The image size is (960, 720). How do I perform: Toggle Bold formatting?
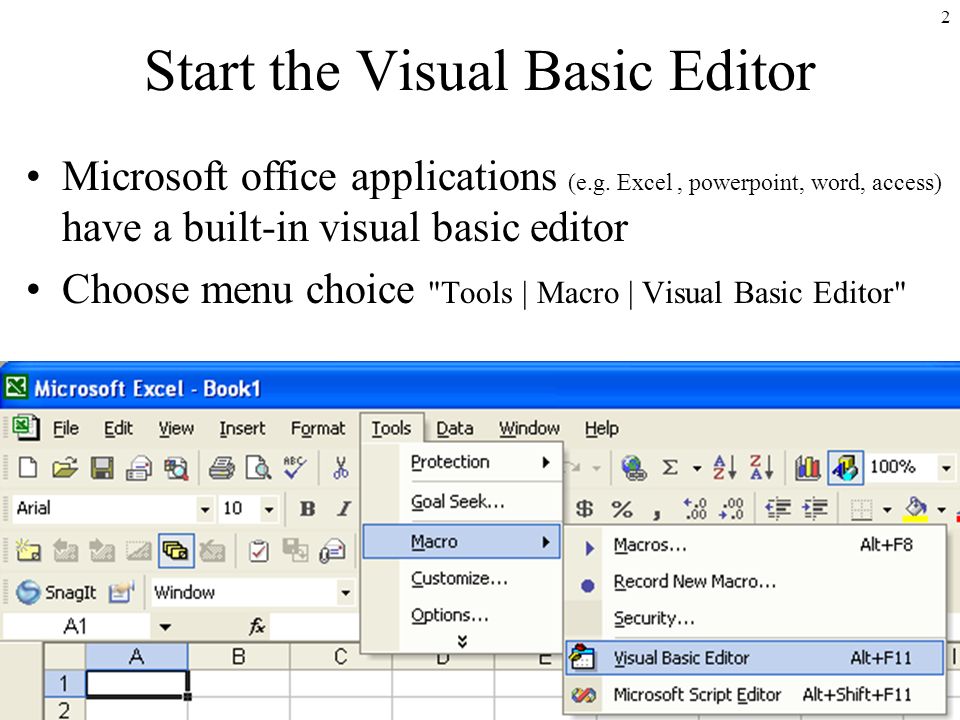[x=307, y=509]
